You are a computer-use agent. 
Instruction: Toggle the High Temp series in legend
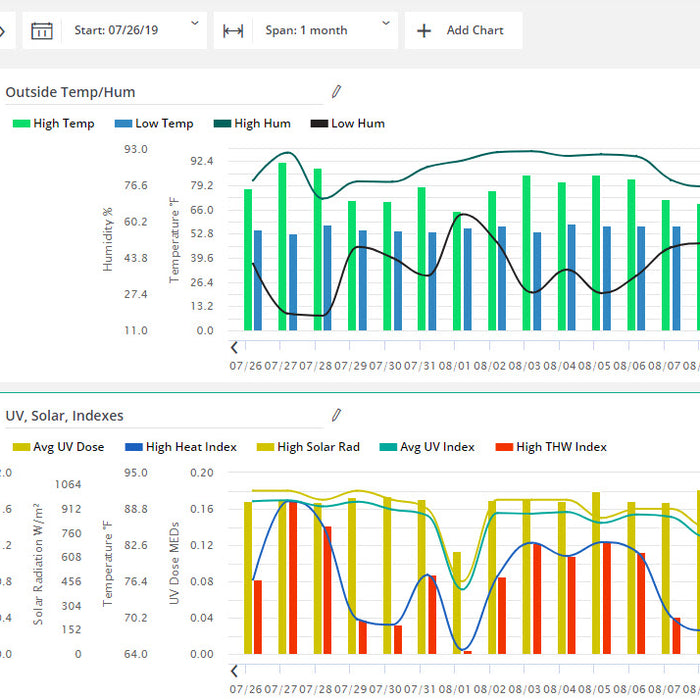click(54, 124)
